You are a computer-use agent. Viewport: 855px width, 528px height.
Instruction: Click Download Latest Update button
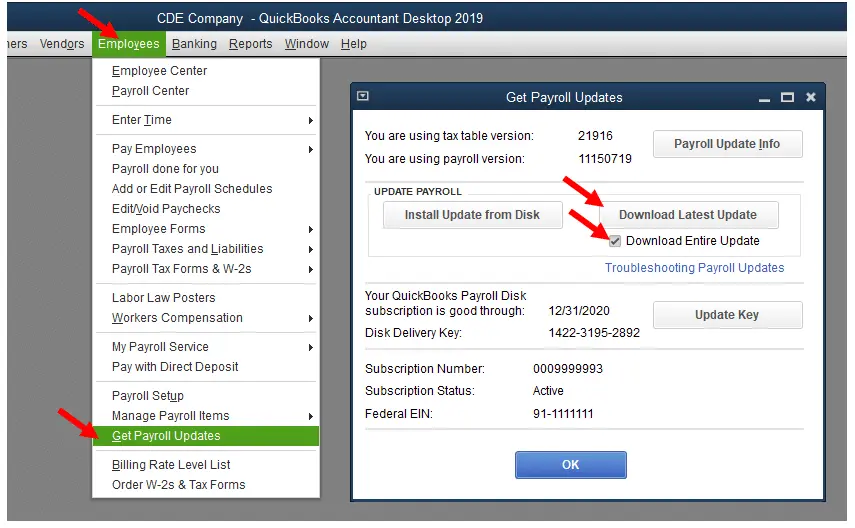[x=688, y=215]
